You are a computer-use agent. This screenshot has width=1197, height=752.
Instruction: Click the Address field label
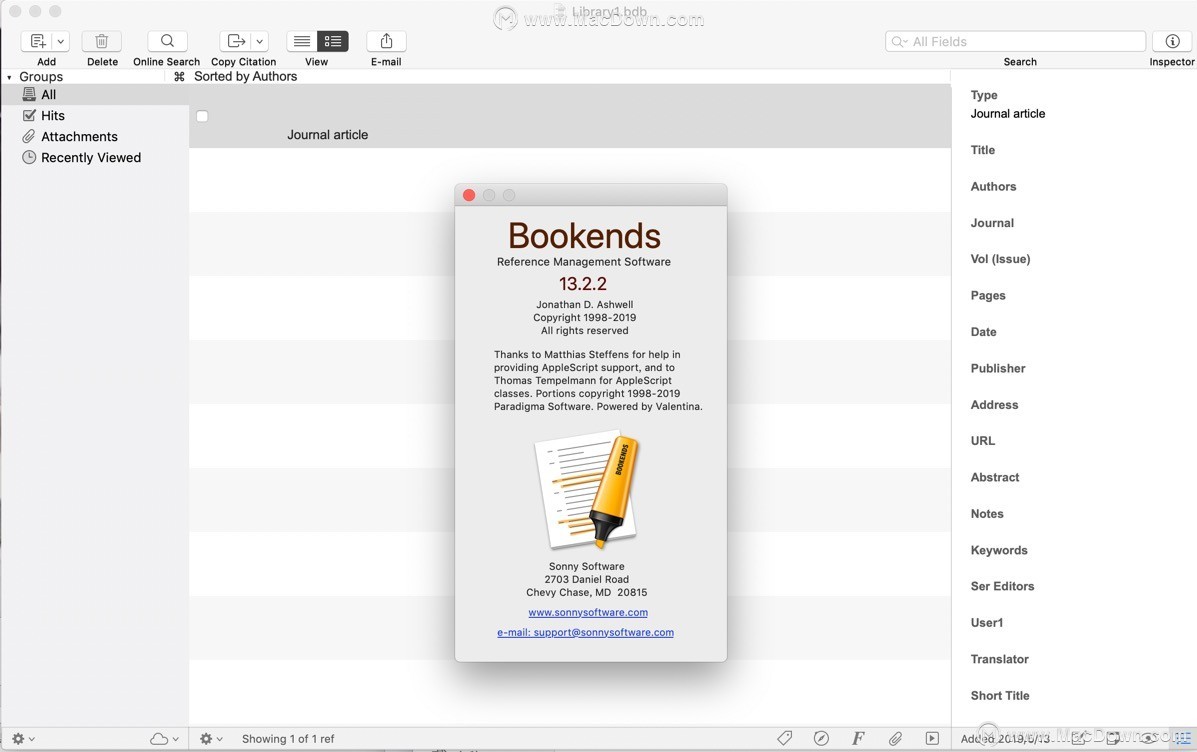click(x=994, y=405)
